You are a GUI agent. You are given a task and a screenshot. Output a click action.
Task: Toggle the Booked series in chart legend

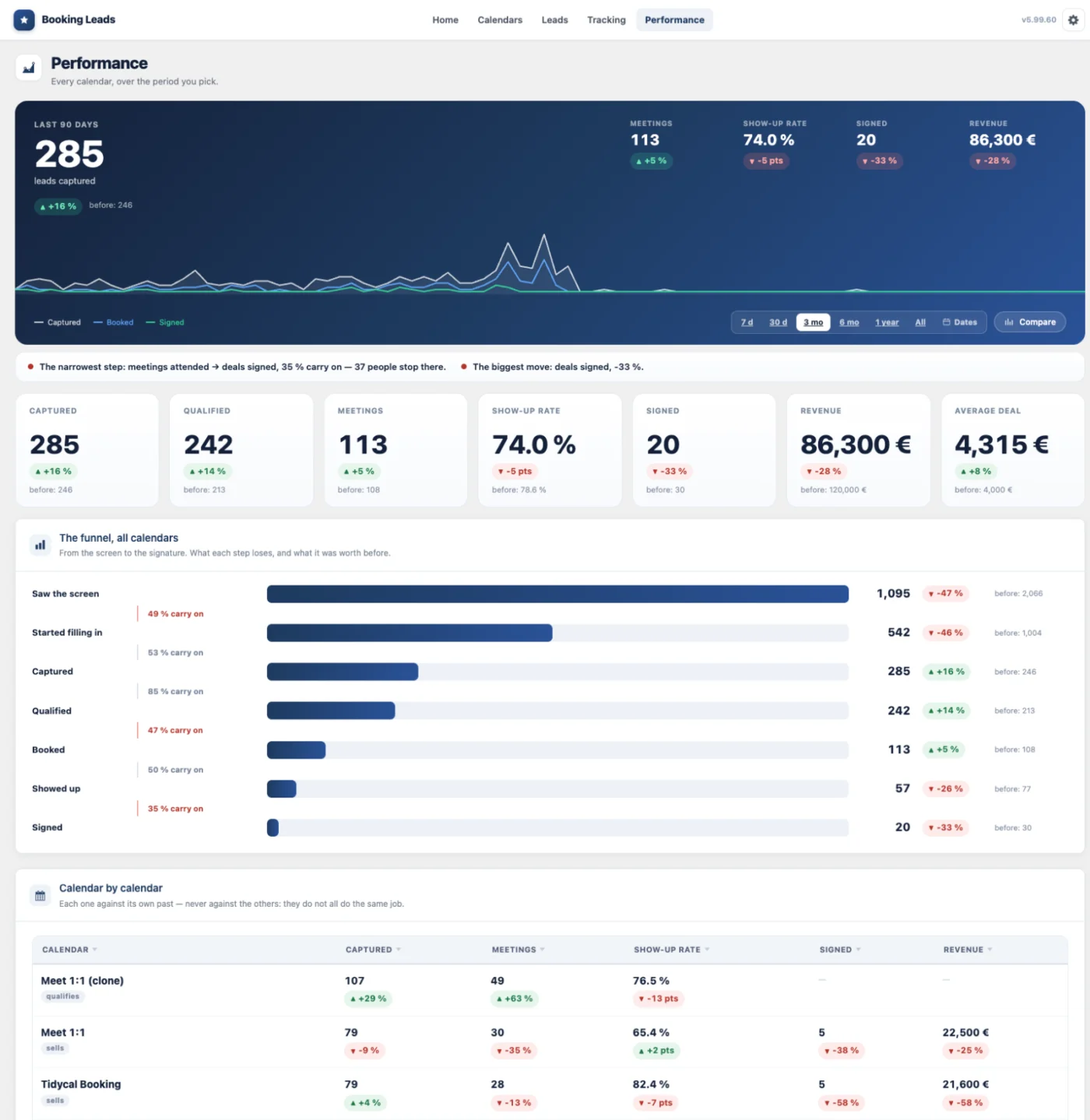(x=114, y=322)
